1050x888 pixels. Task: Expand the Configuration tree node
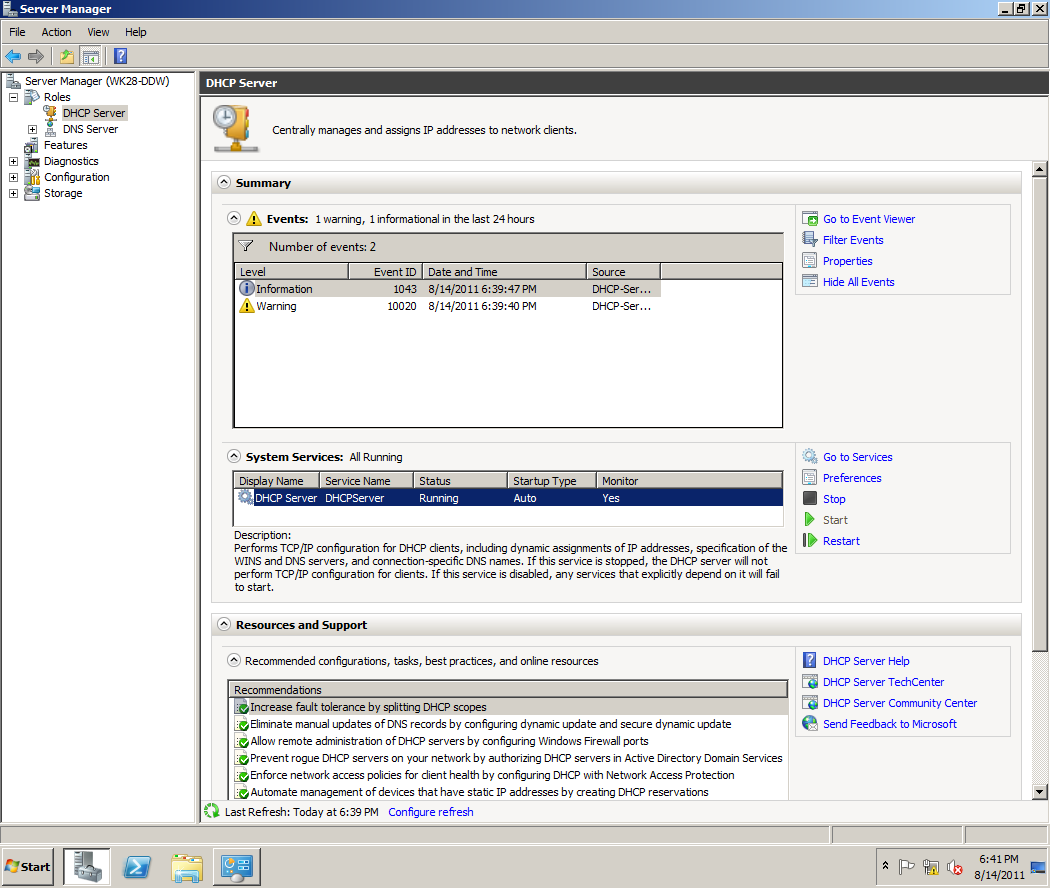coord(13,177)
